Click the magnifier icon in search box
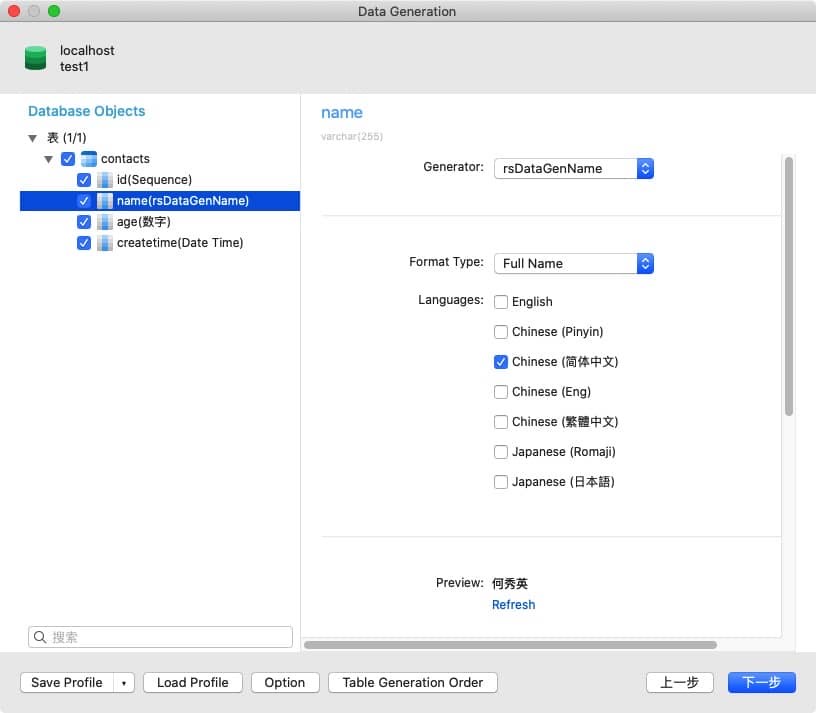Screen dimensions: 816x713 pos(40,636)
